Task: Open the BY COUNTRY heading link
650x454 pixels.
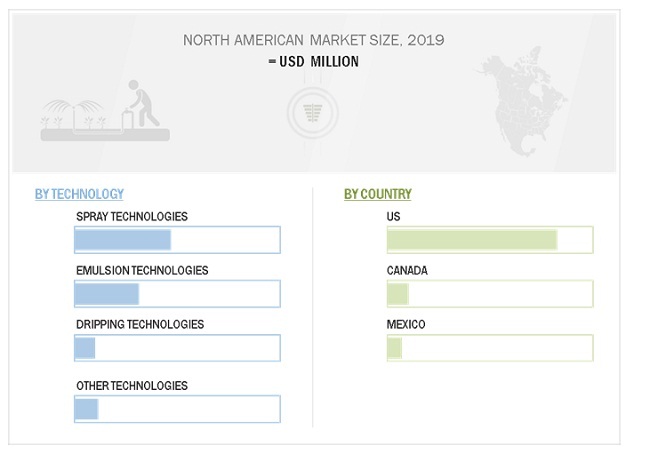Action: tap(377, 194)
